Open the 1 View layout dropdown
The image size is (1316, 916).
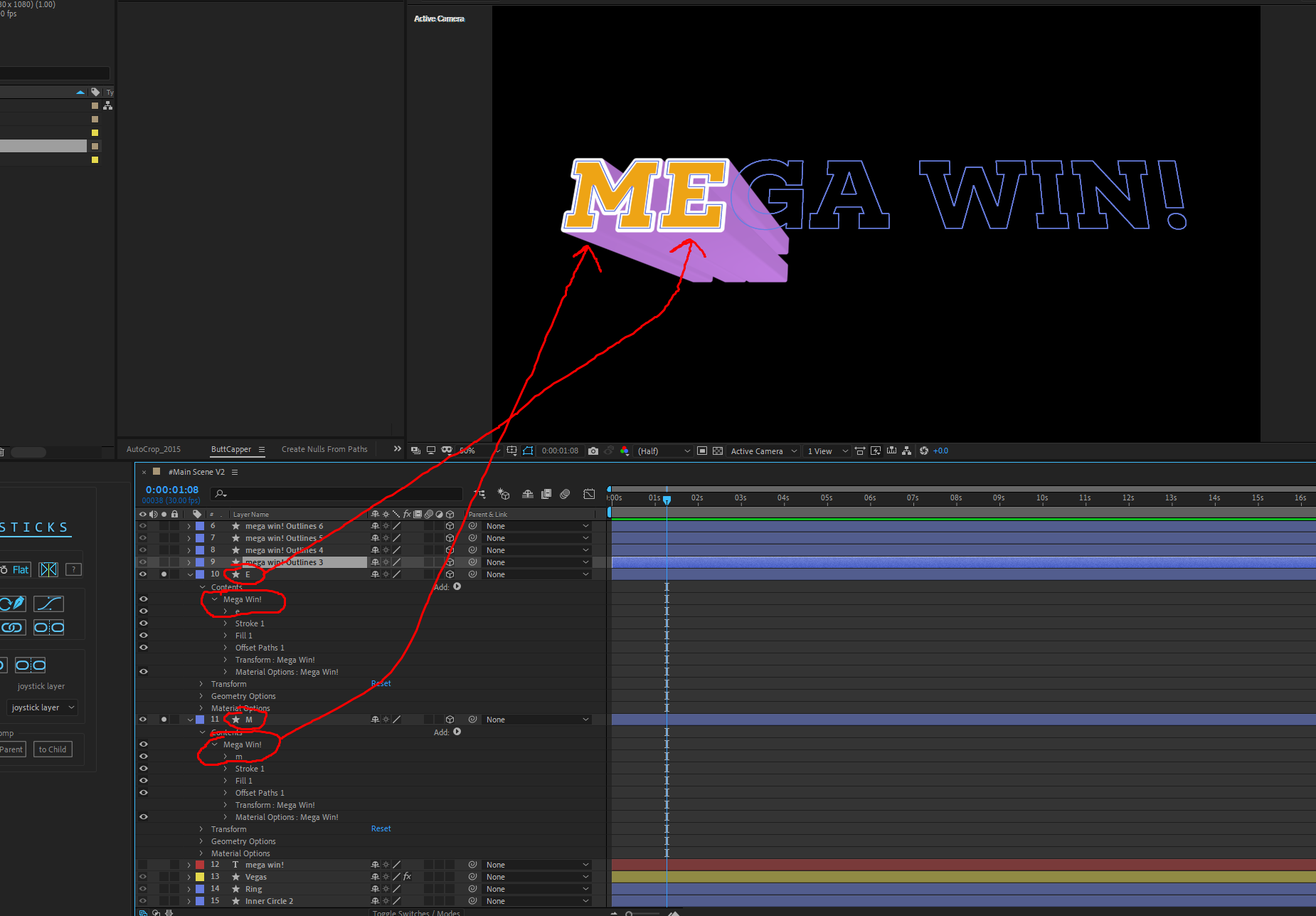click(x=827, y=451)
